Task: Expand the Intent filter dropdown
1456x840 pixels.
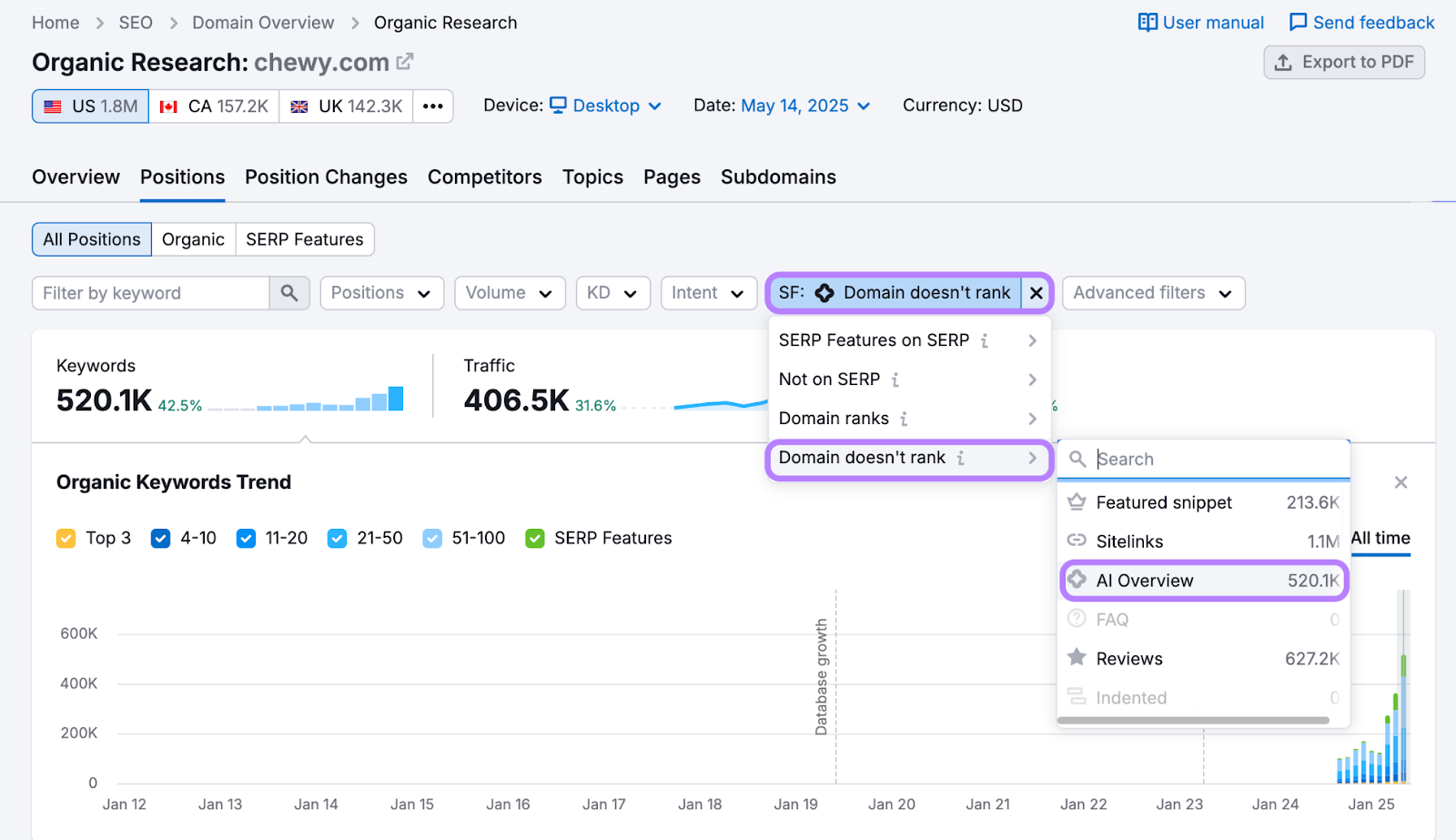Action: point(708,293)
